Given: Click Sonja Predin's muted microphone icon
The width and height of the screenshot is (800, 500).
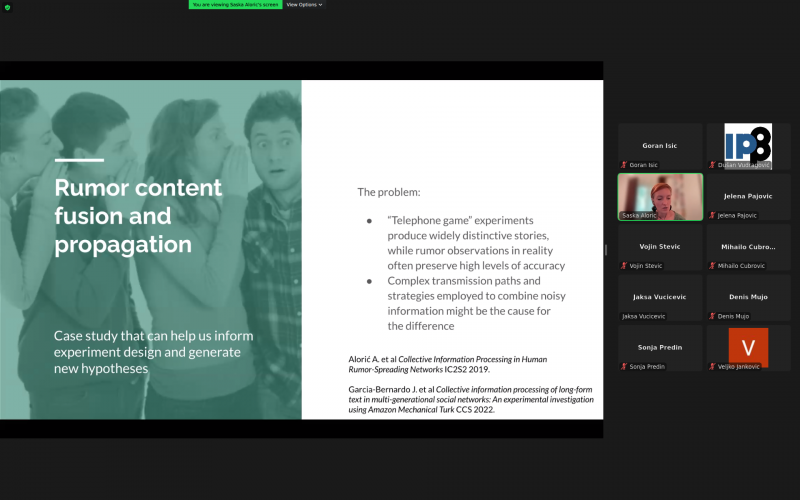Looking at the screenshot, I should pos(624,367).
